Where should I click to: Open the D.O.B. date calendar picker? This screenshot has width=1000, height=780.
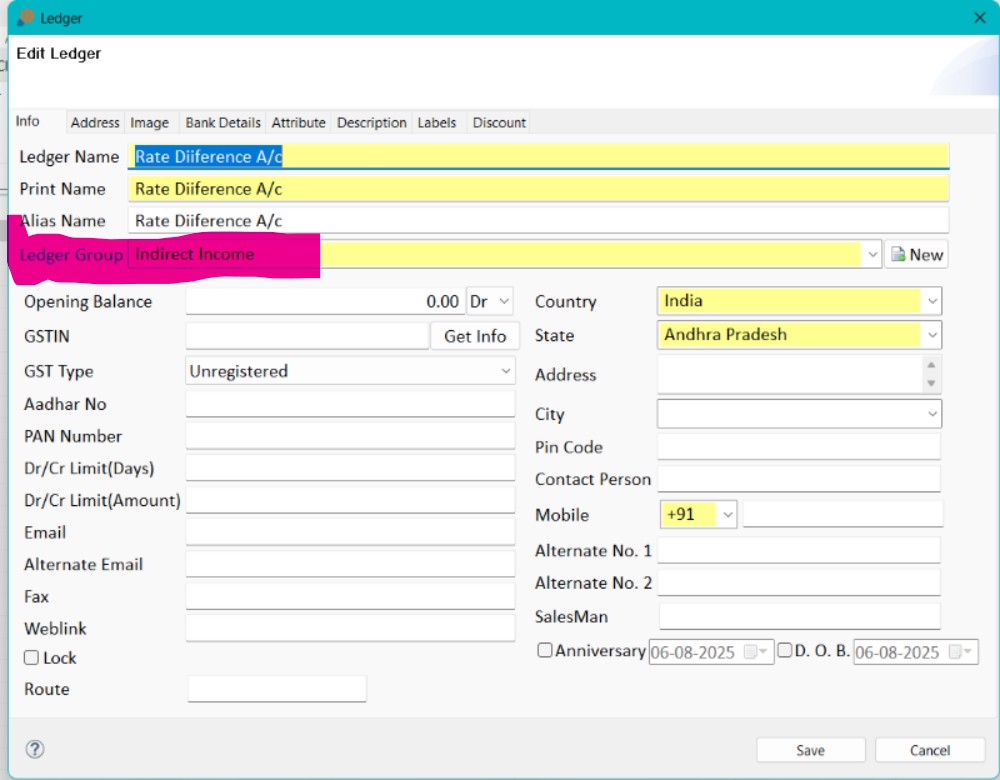[960, 652]
